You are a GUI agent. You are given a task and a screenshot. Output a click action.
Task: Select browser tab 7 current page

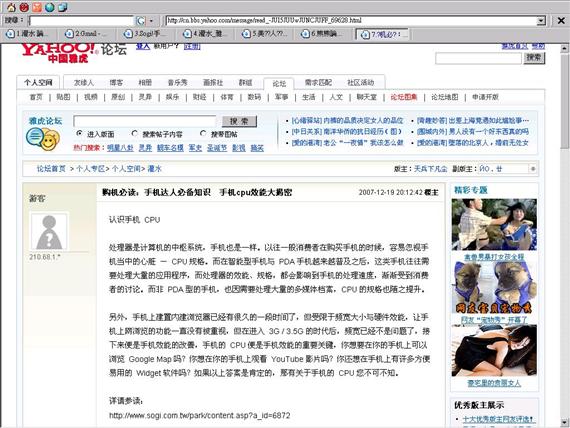pos(383,34)
